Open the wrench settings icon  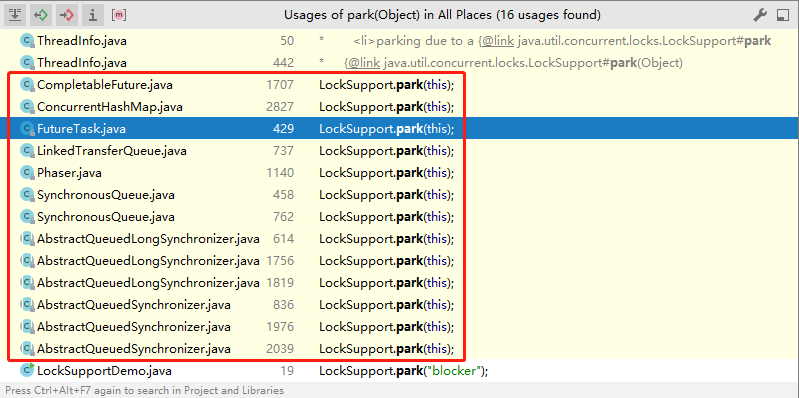pyautogui.click(x=760, y=15)
